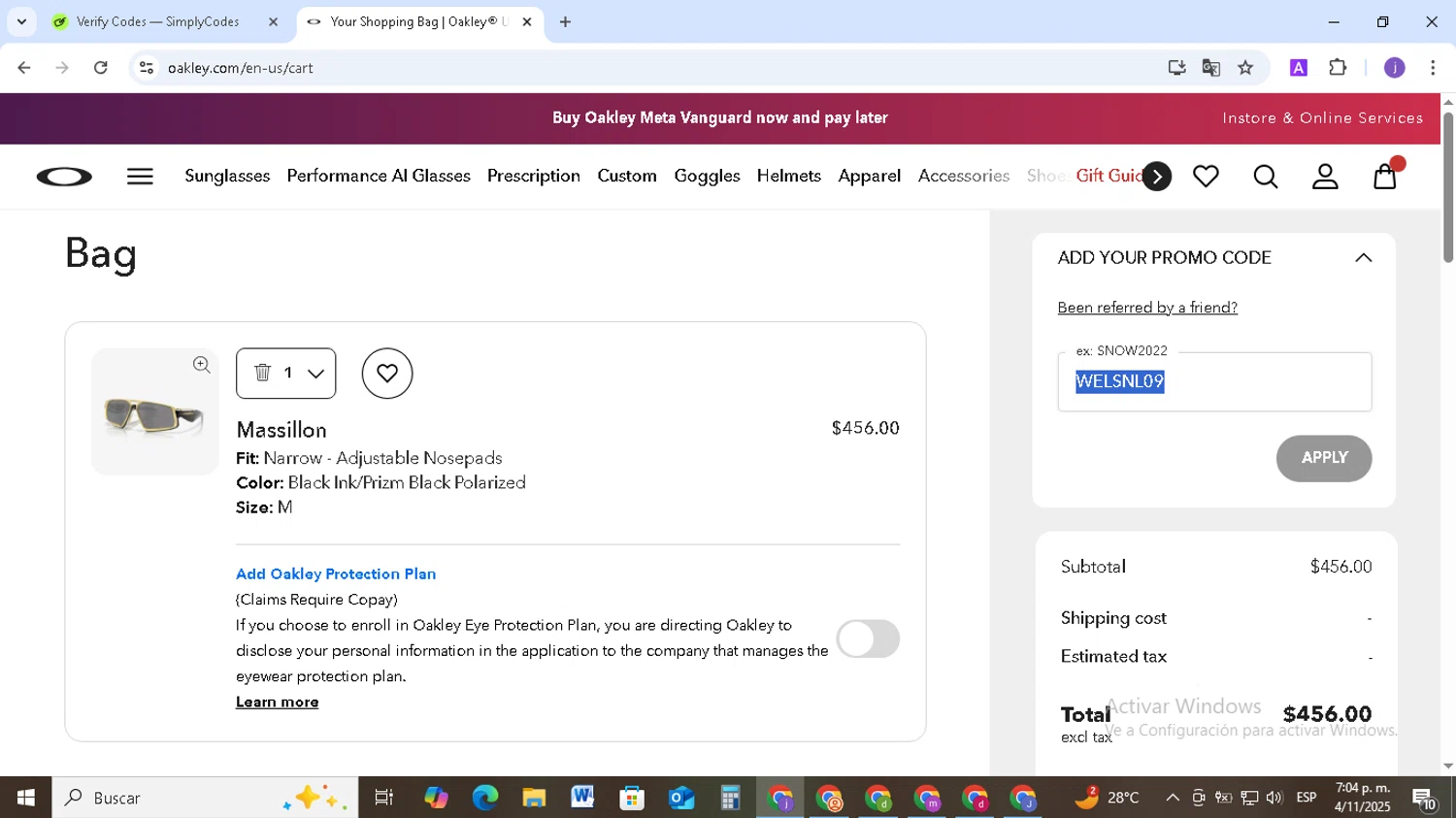
Task: Toggle the Oakley Protection Plan switch
Action: coord(868,639)
